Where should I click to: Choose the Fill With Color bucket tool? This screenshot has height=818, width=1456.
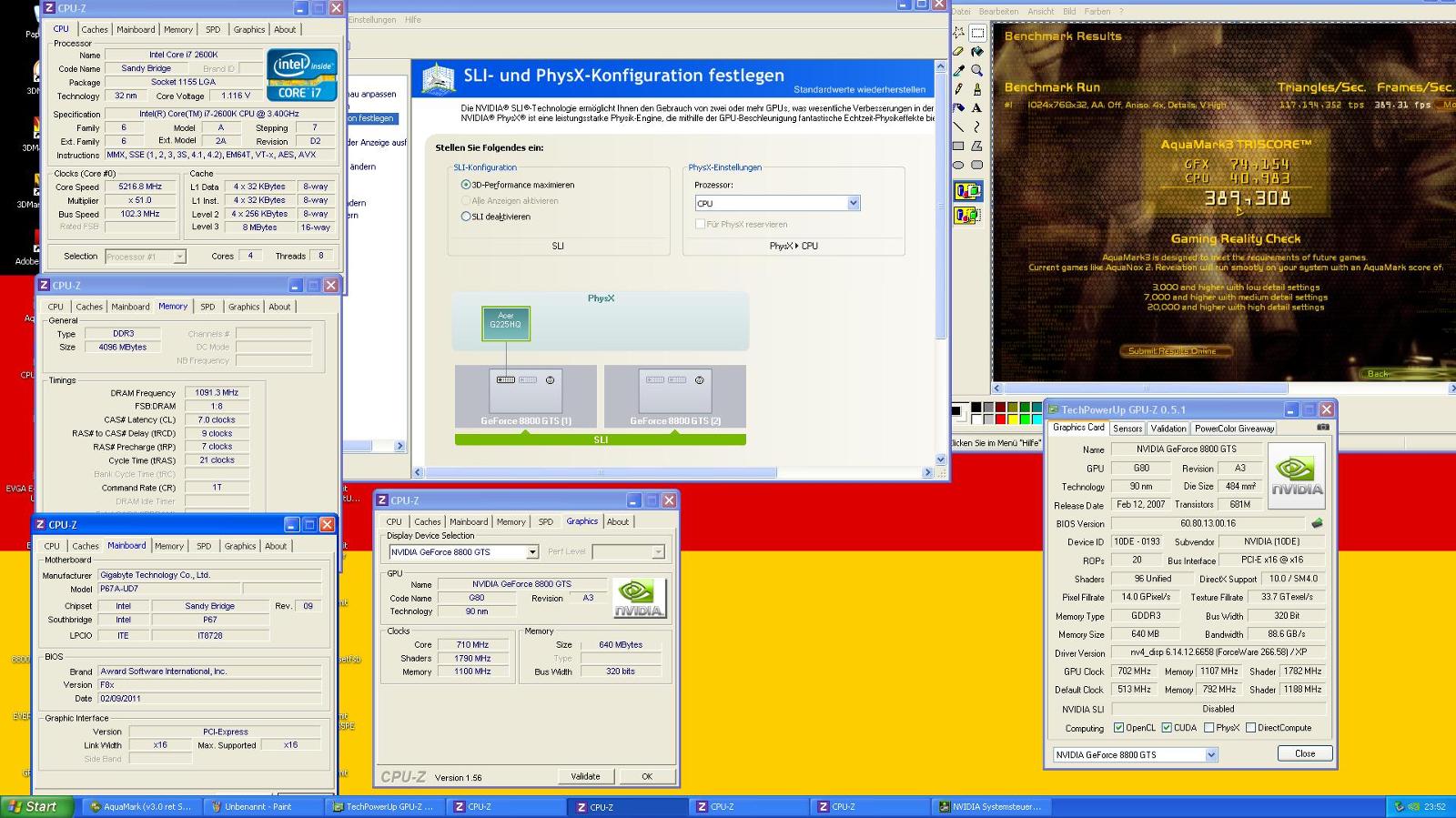point(977,52)
